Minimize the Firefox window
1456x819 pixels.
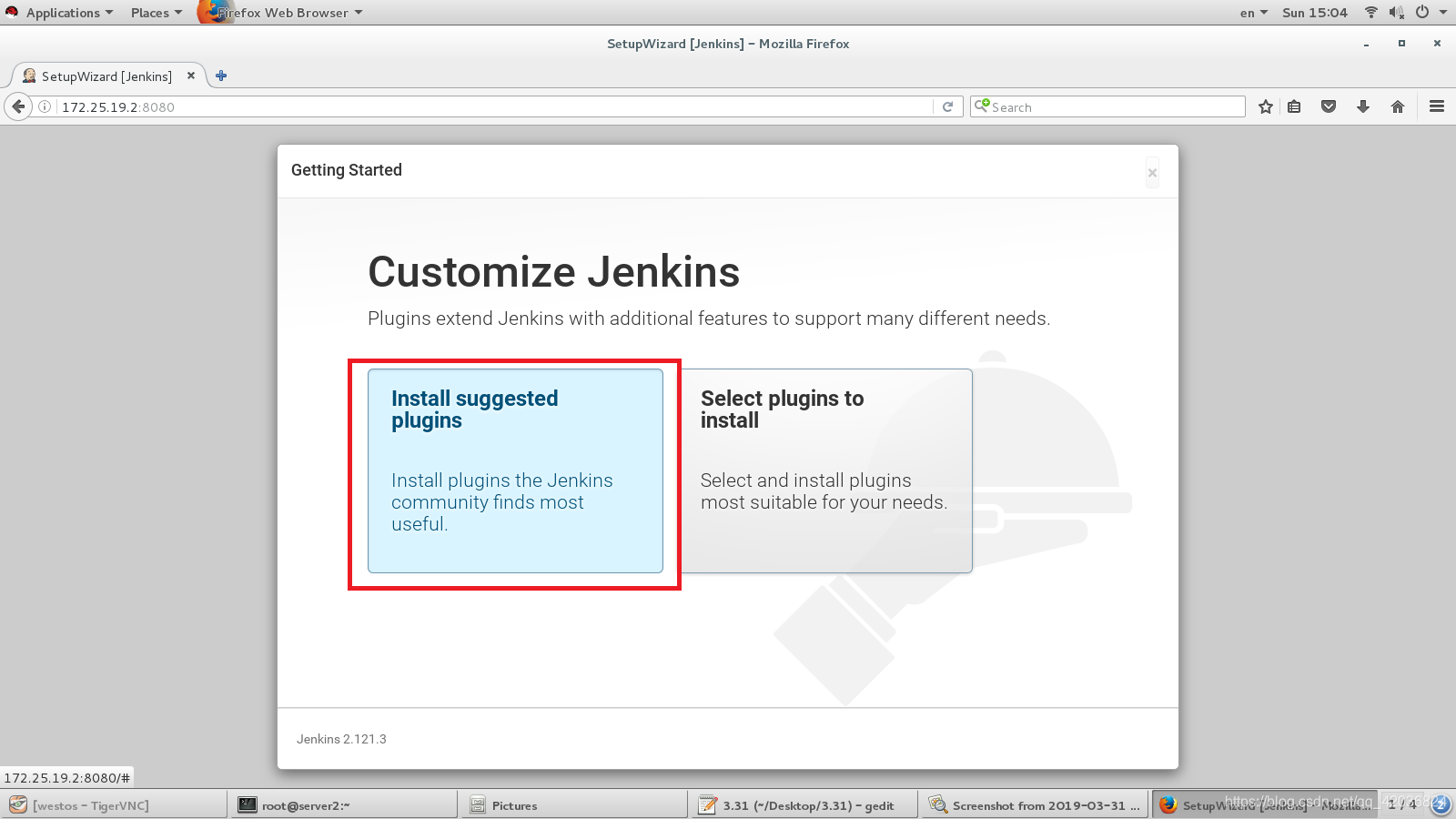1366,44
